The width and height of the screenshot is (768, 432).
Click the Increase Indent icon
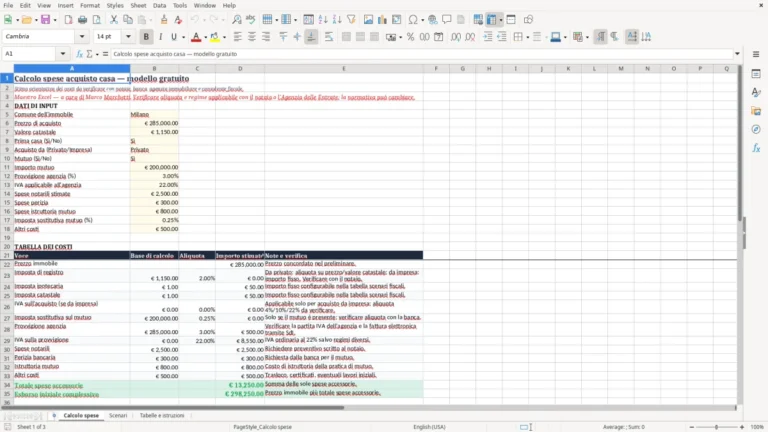[x=488, y=37]
